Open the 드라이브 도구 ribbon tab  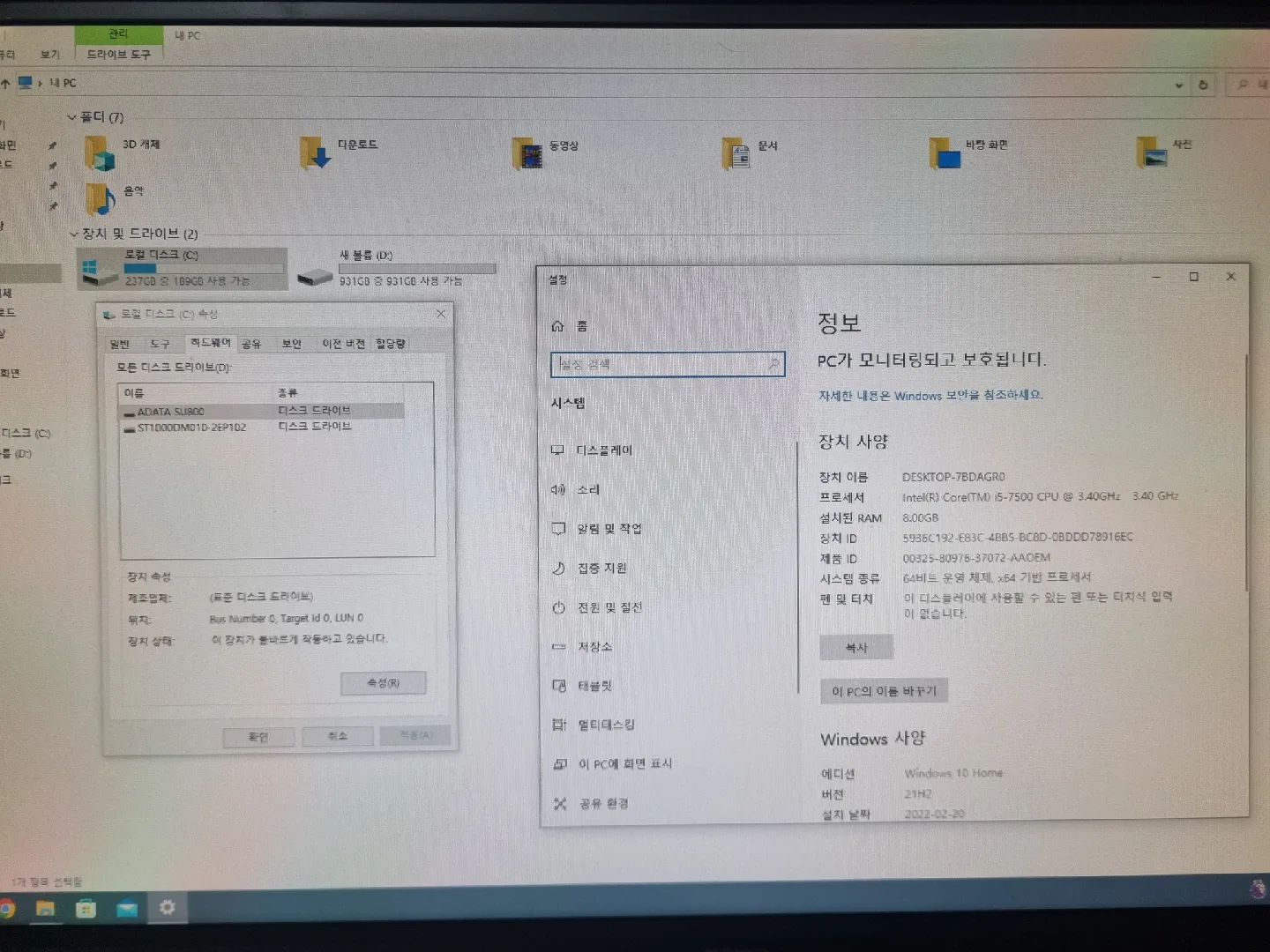pos(119,55)
